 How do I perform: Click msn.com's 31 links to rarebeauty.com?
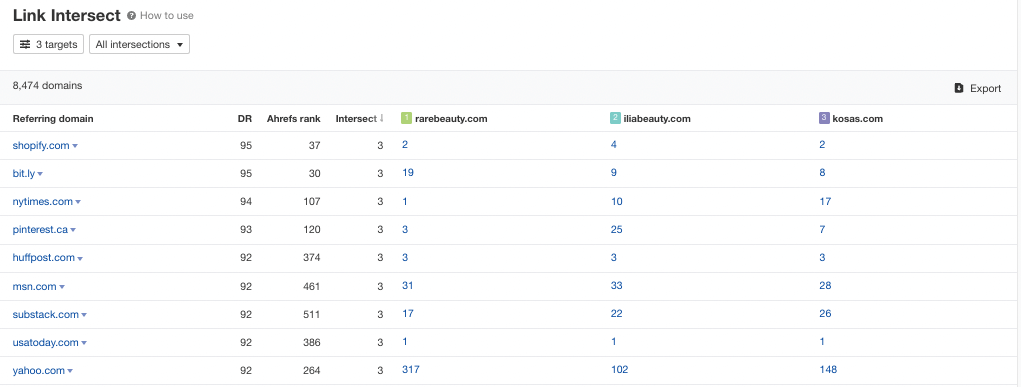[x=408, y=285]
